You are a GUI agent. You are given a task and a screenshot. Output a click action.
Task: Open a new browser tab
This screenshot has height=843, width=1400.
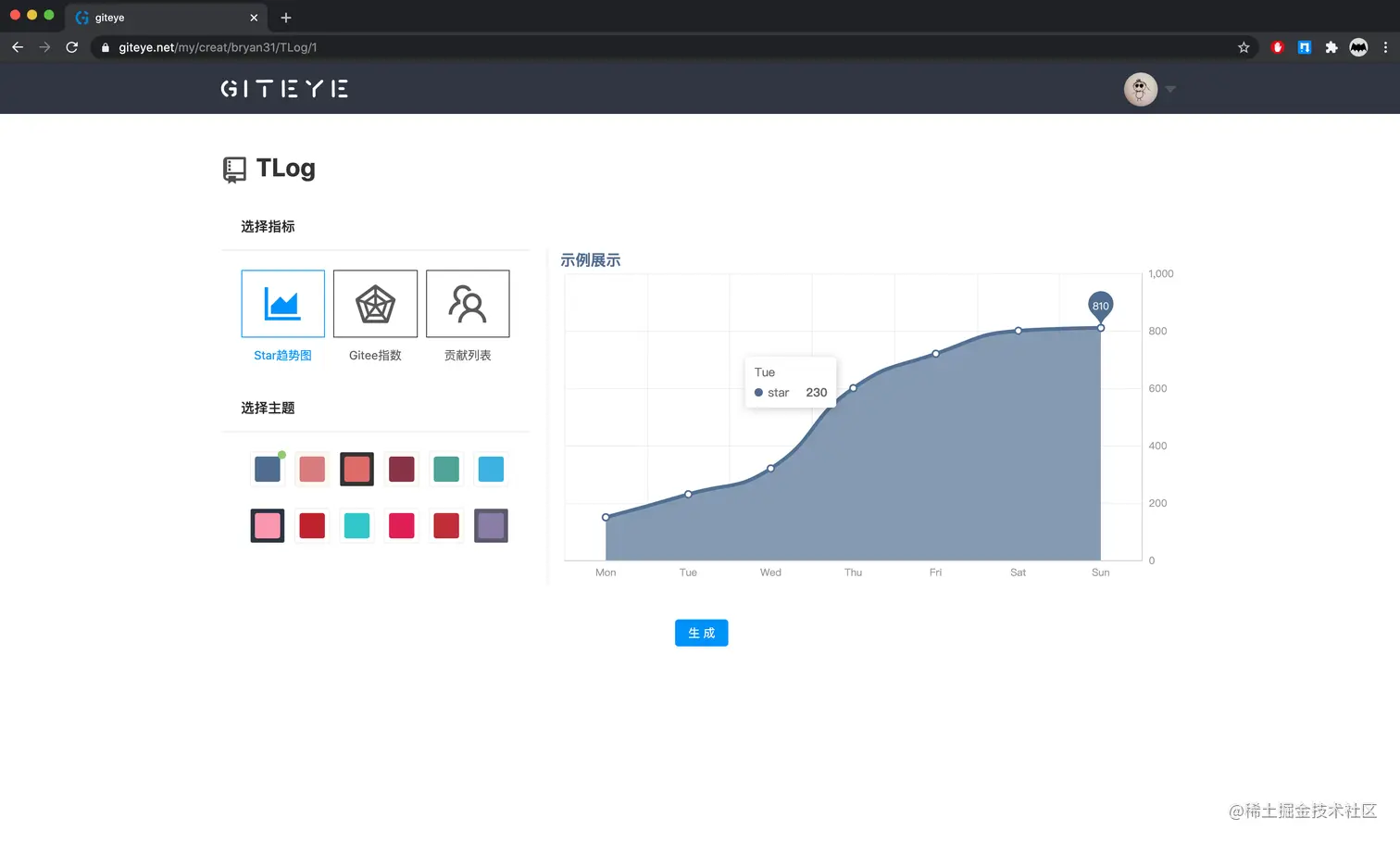point(286,18)
